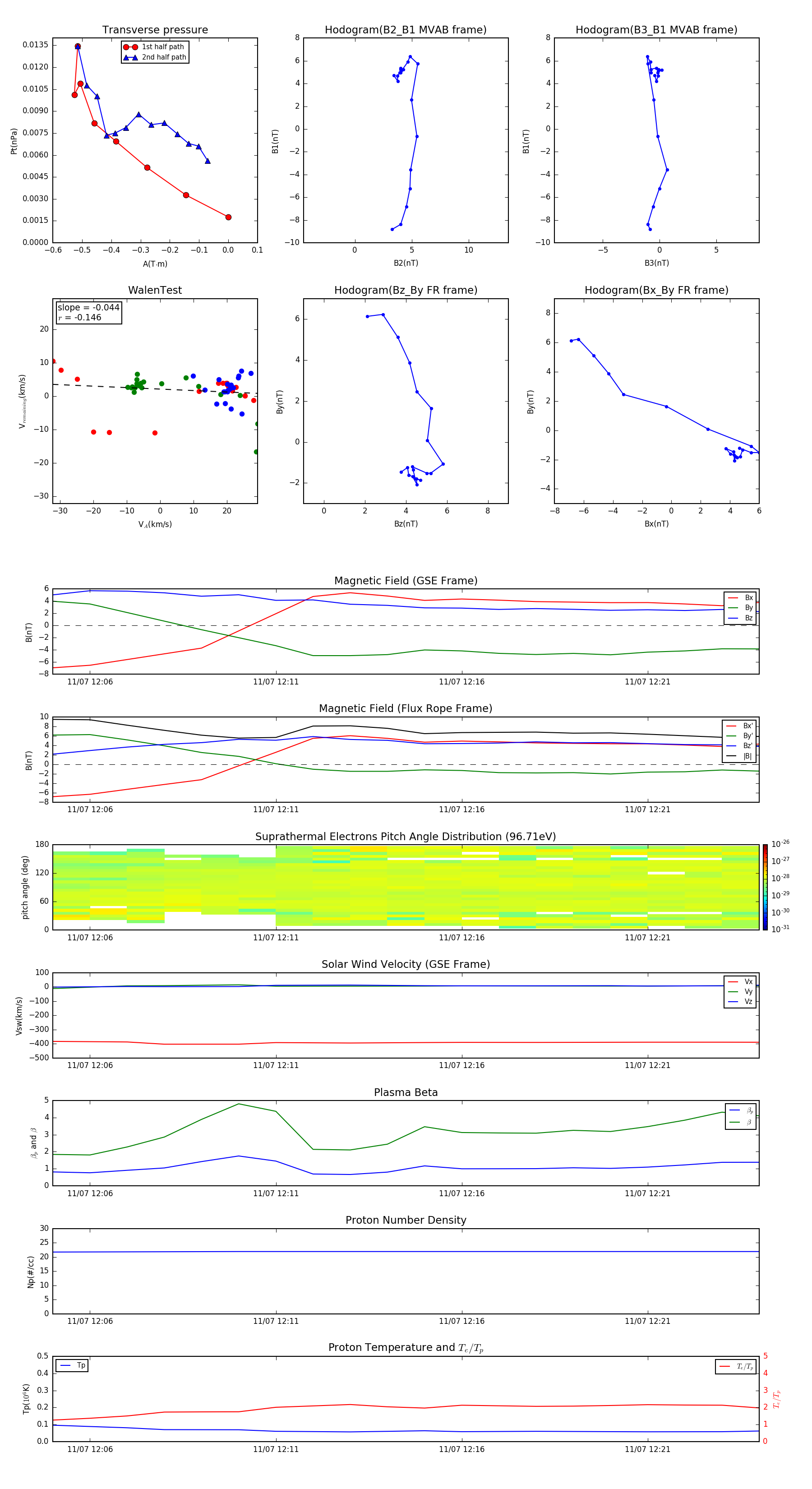Click the pitch angle color bar
This screenshot has width=812, height=1489.
765,887
